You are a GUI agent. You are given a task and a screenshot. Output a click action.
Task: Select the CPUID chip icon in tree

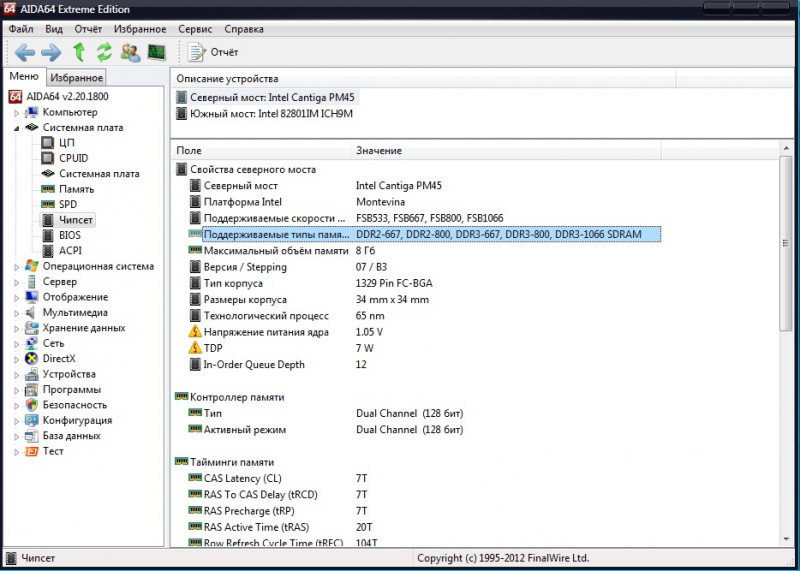click(48, 158)
